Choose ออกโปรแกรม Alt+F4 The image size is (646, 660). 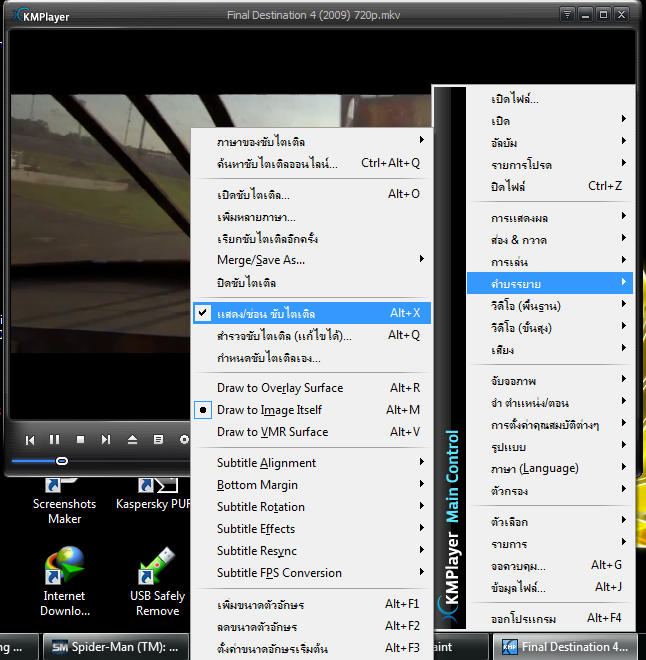[x=550, y=618]
